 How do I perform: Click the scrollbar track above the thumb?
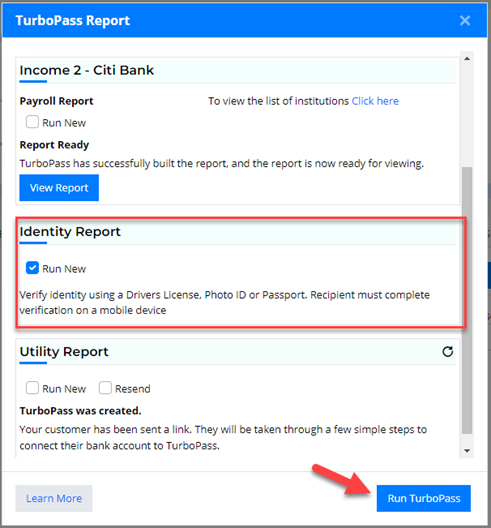pos(467,116)
